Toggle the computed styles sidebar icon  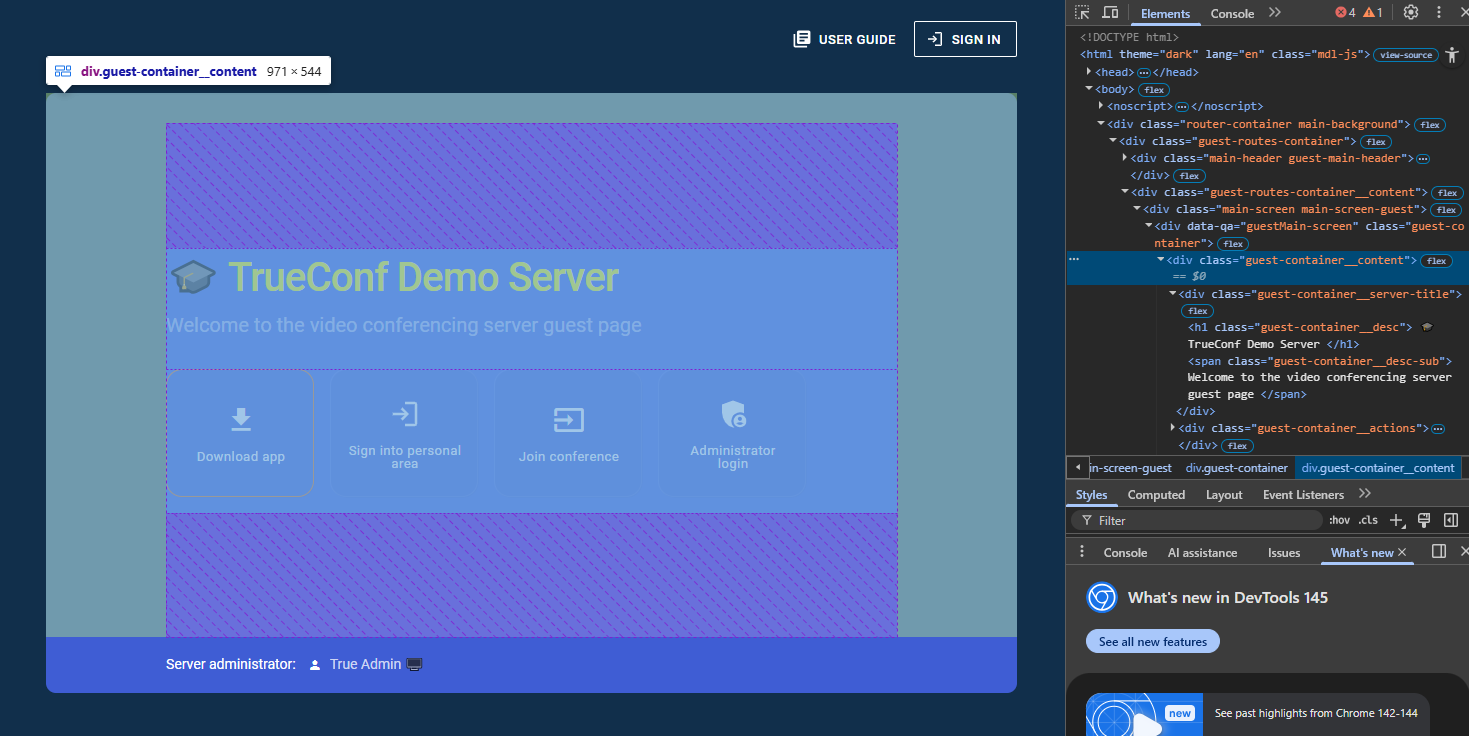[1451, 520]
